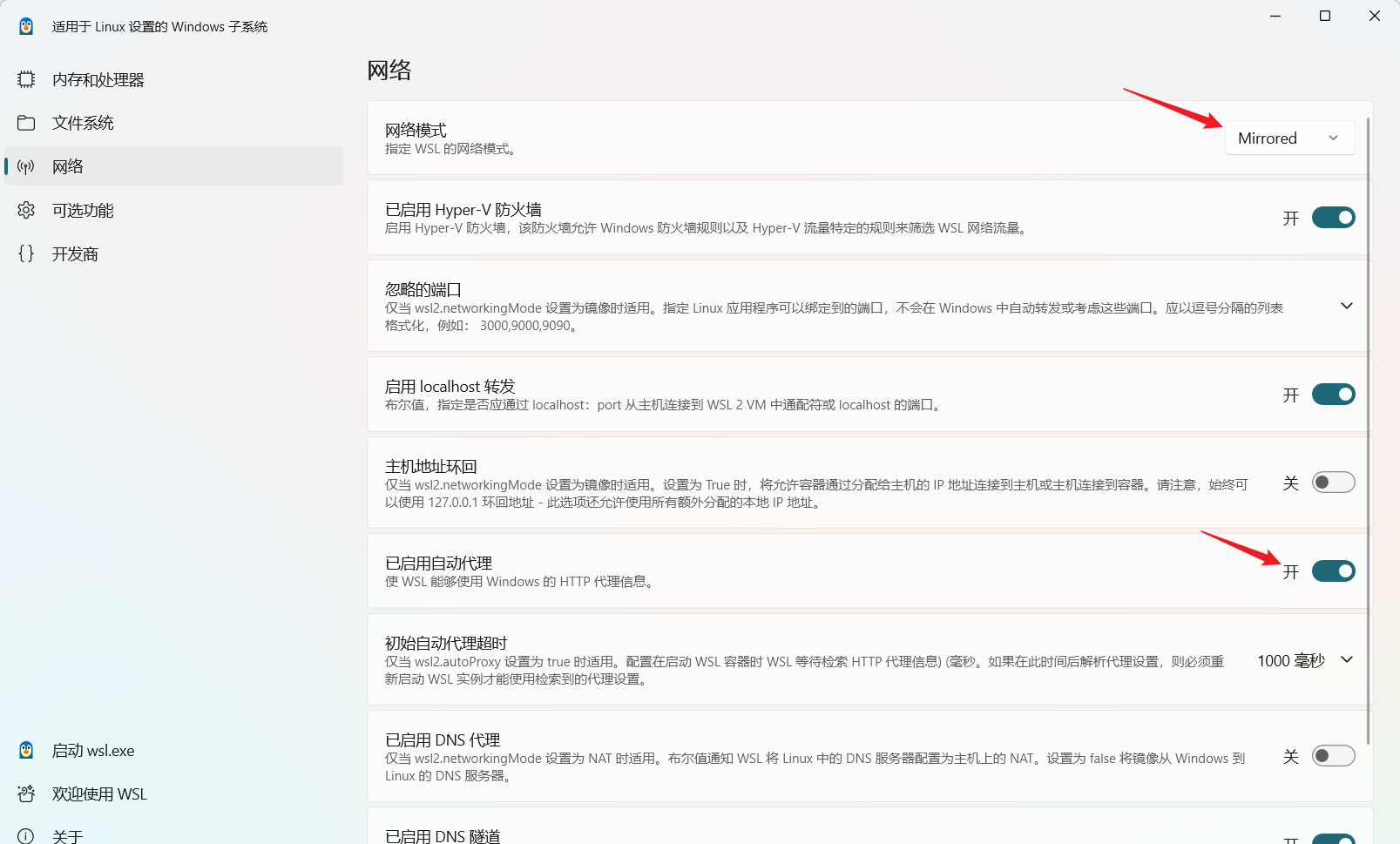1400x844 pixels.
Task: Select the 网络 sidebar item
Action: coord(174,166)
